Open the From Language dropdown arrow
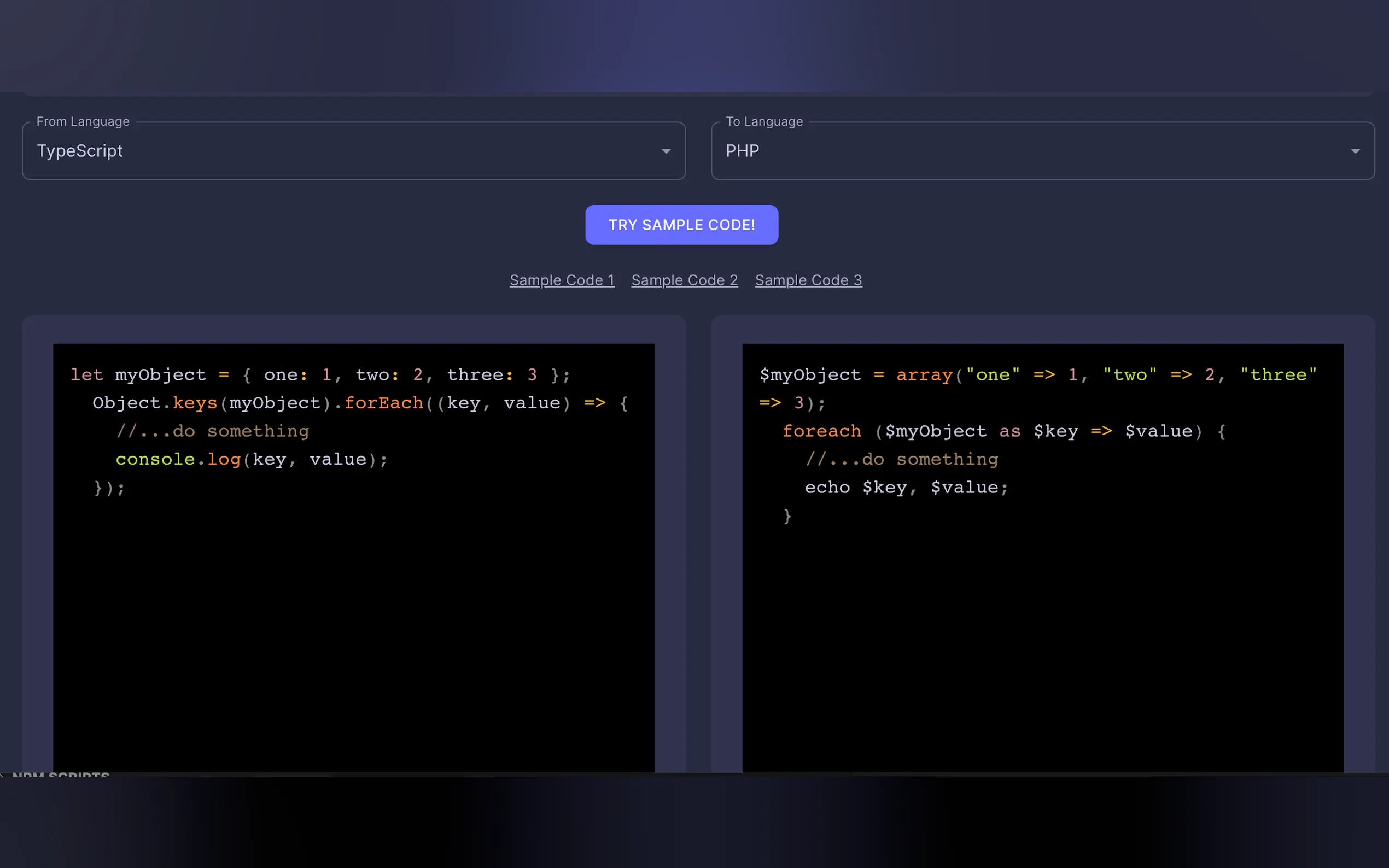The image size is (1389, 868). pyautogui.click(x=666, y=151)
